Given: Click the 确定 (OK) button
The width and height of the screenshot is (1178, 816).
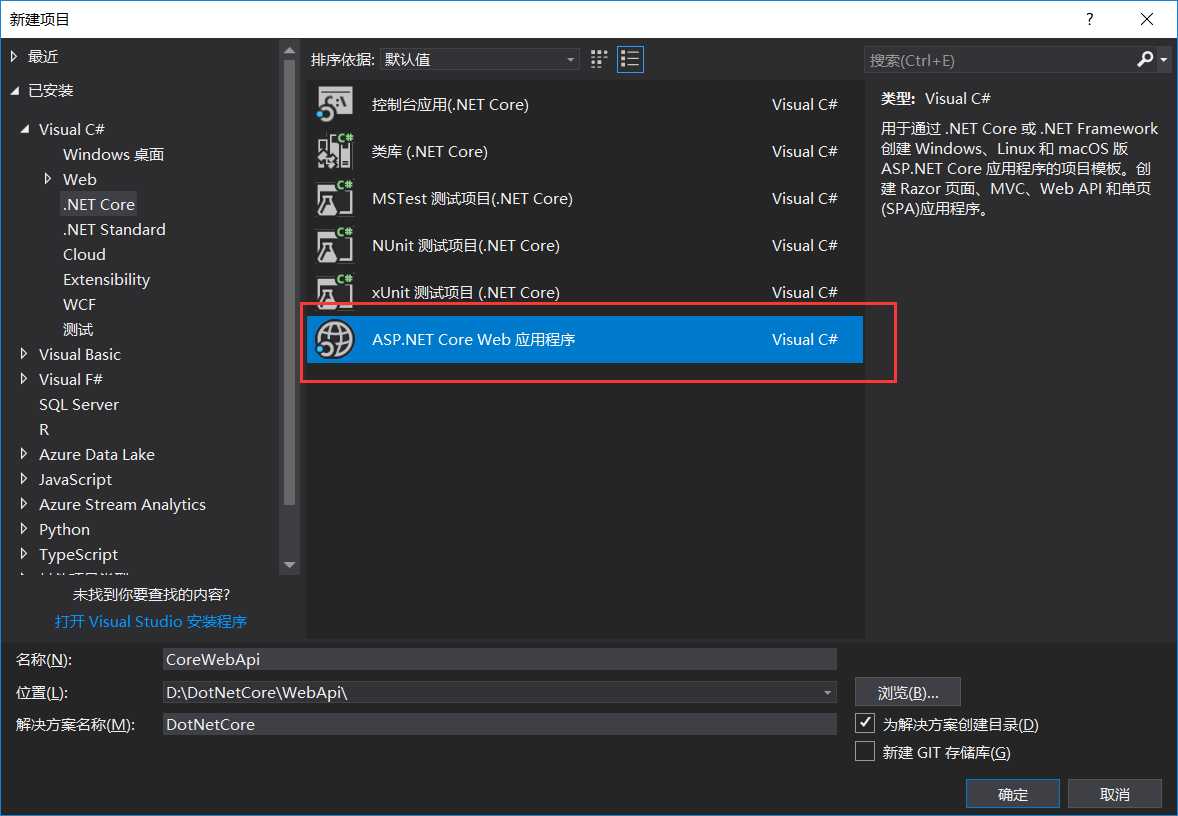Looking at the screenshot, I should point(1013,794).
